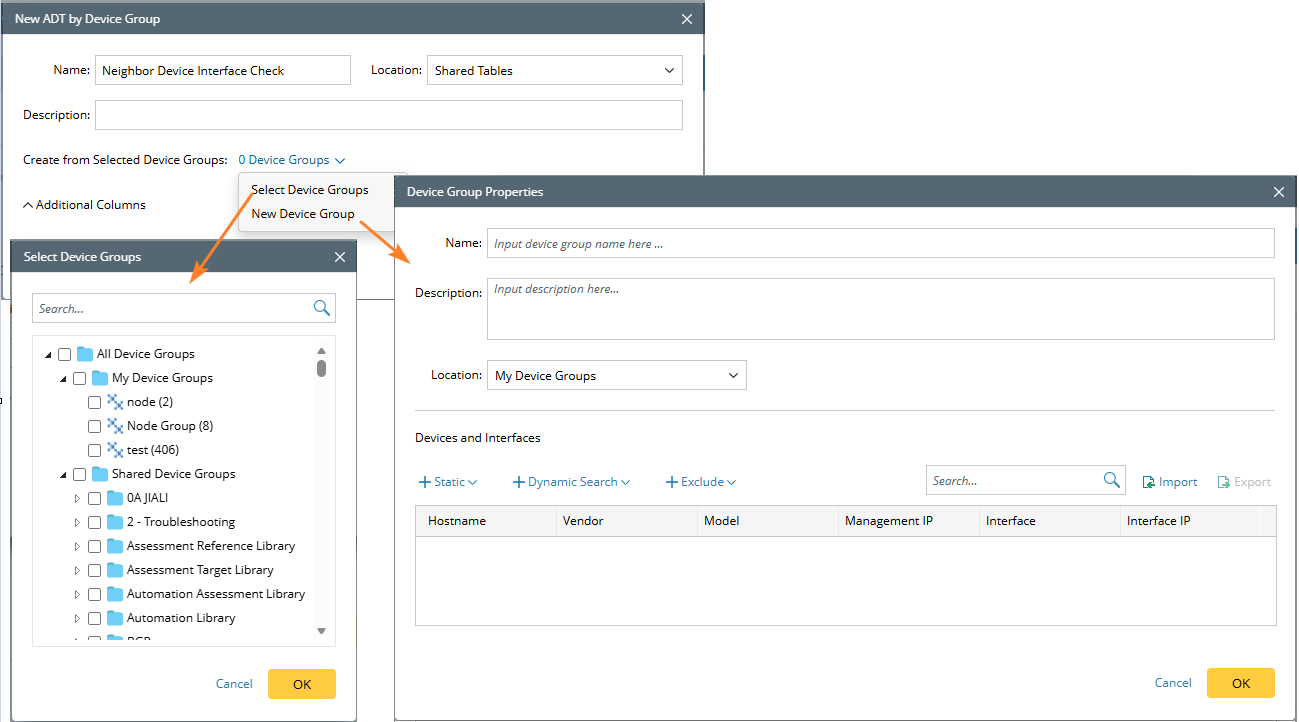
Task: Click the magnifier icon in Devices search box
Action: click(x=1111, y=481)
